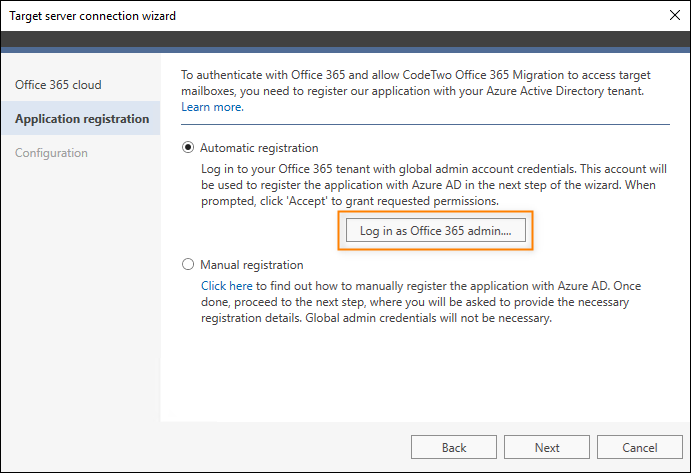Click the automatic registration description paragraph

pyautogui.click(x=434, y=185)
